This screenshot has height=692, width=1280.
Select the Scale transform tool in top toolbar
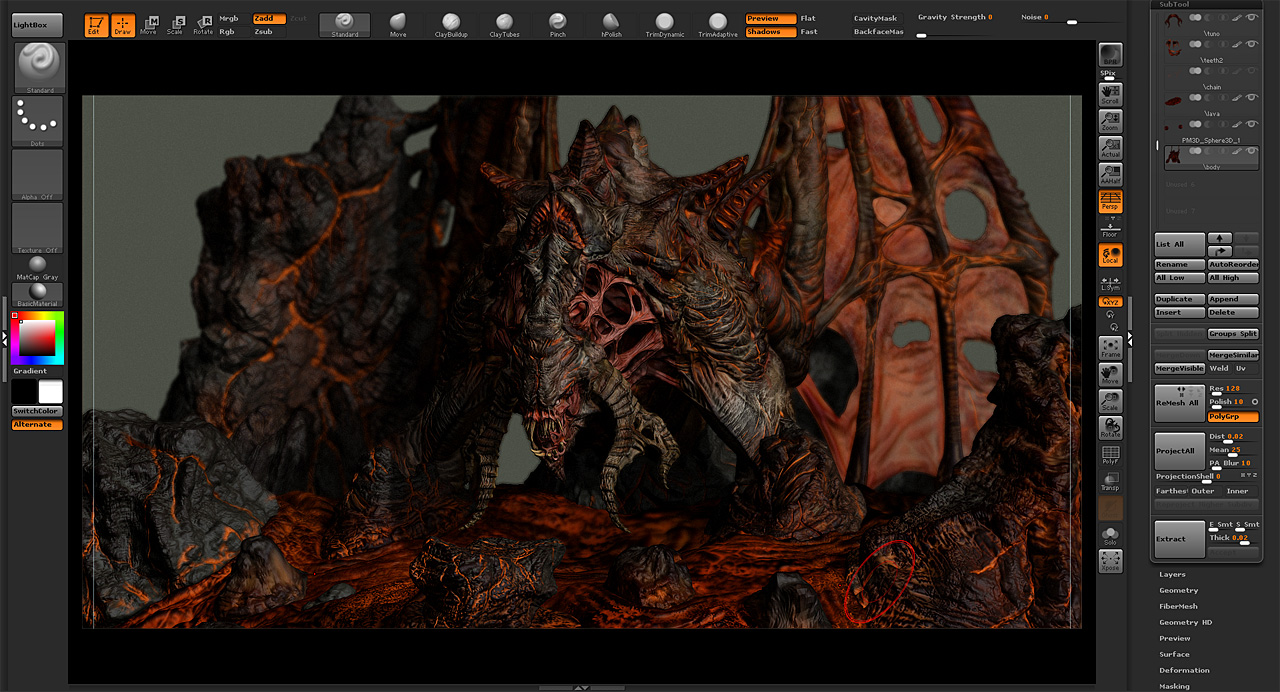coord(176,25)
